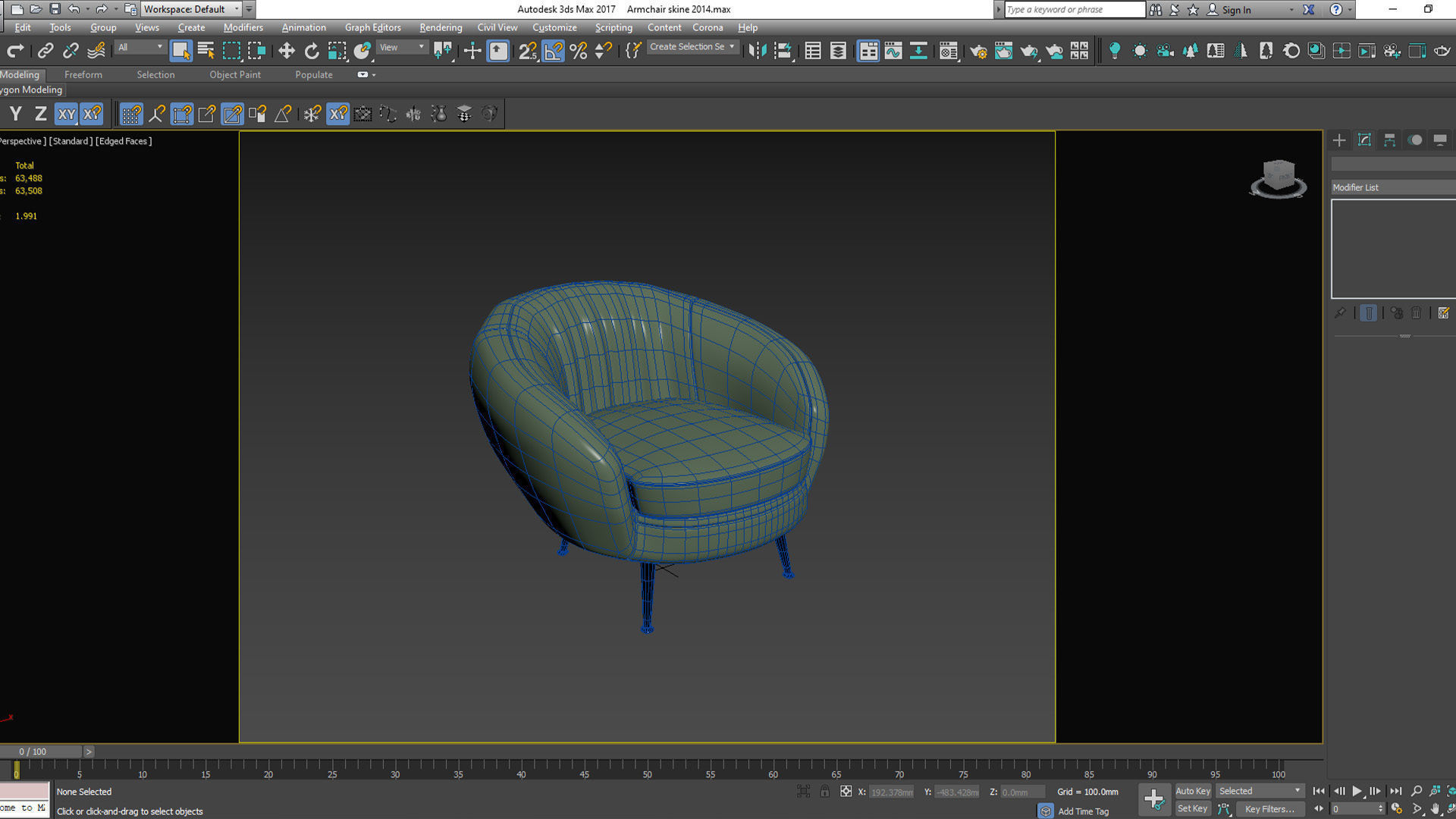Open Create Selection Set dropdown
Image resolution: width=1456 pixels, height=819 pixels.
(692, 47)
